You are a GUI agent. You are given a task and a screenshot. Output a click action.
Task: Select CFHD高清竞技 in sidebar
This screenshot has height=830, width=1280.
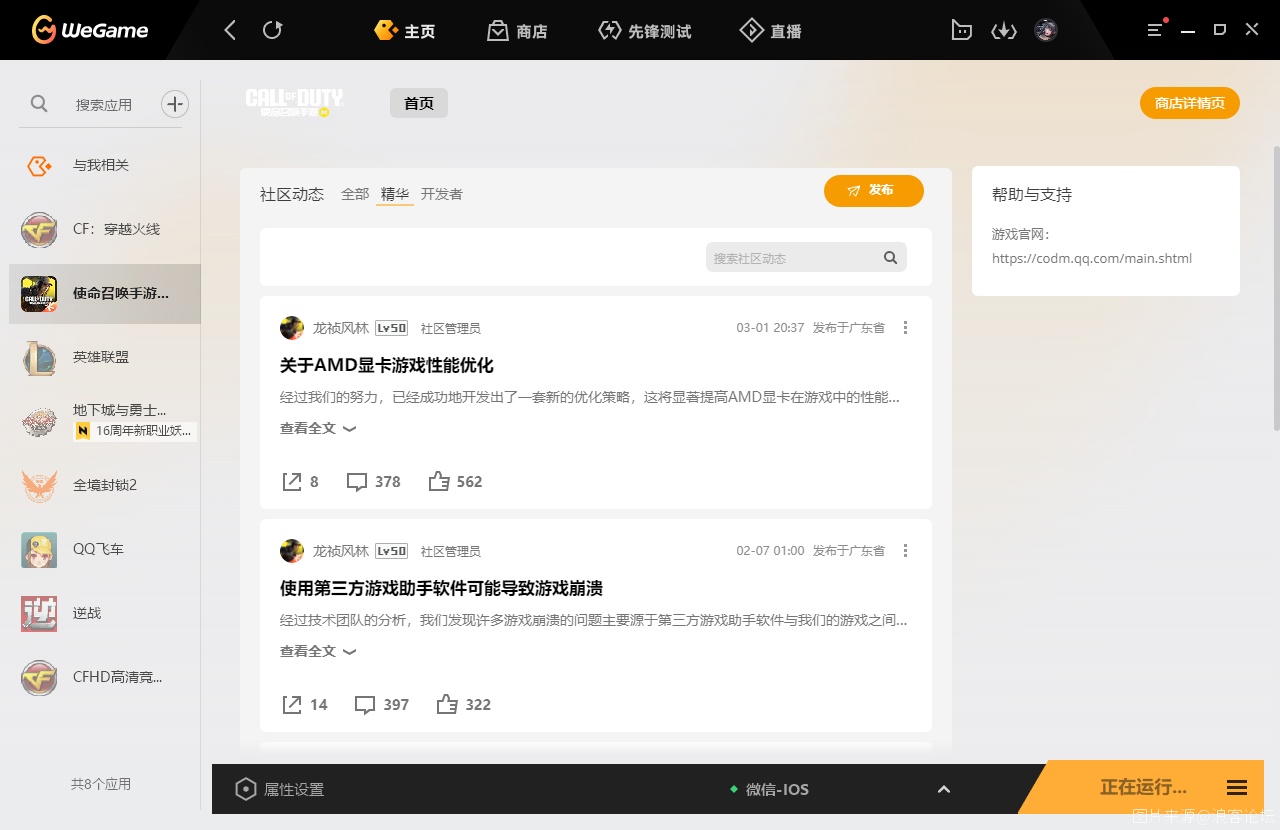[104, 677]
